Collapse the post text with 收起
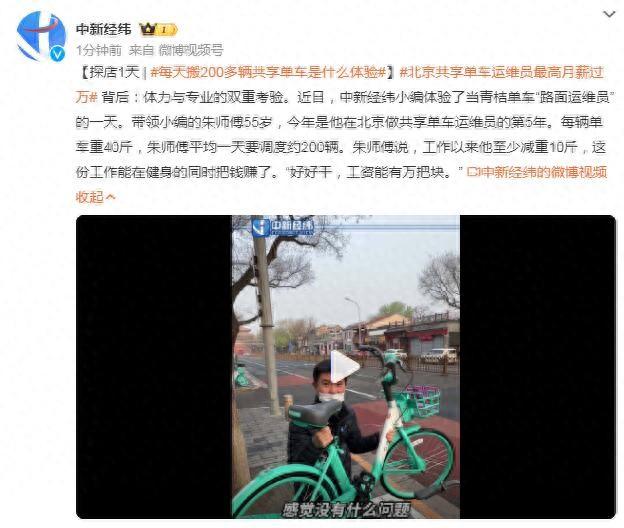The height and width of the screenshot is (528, 624). coord(90,197)
